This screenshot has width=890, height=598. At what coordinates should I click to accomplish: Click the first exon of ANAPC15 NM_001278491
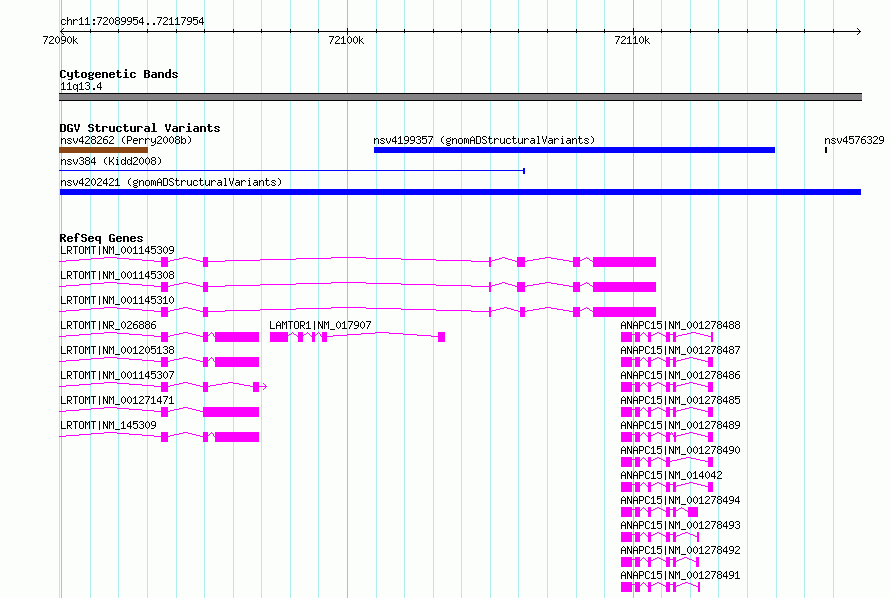point(627,587)
